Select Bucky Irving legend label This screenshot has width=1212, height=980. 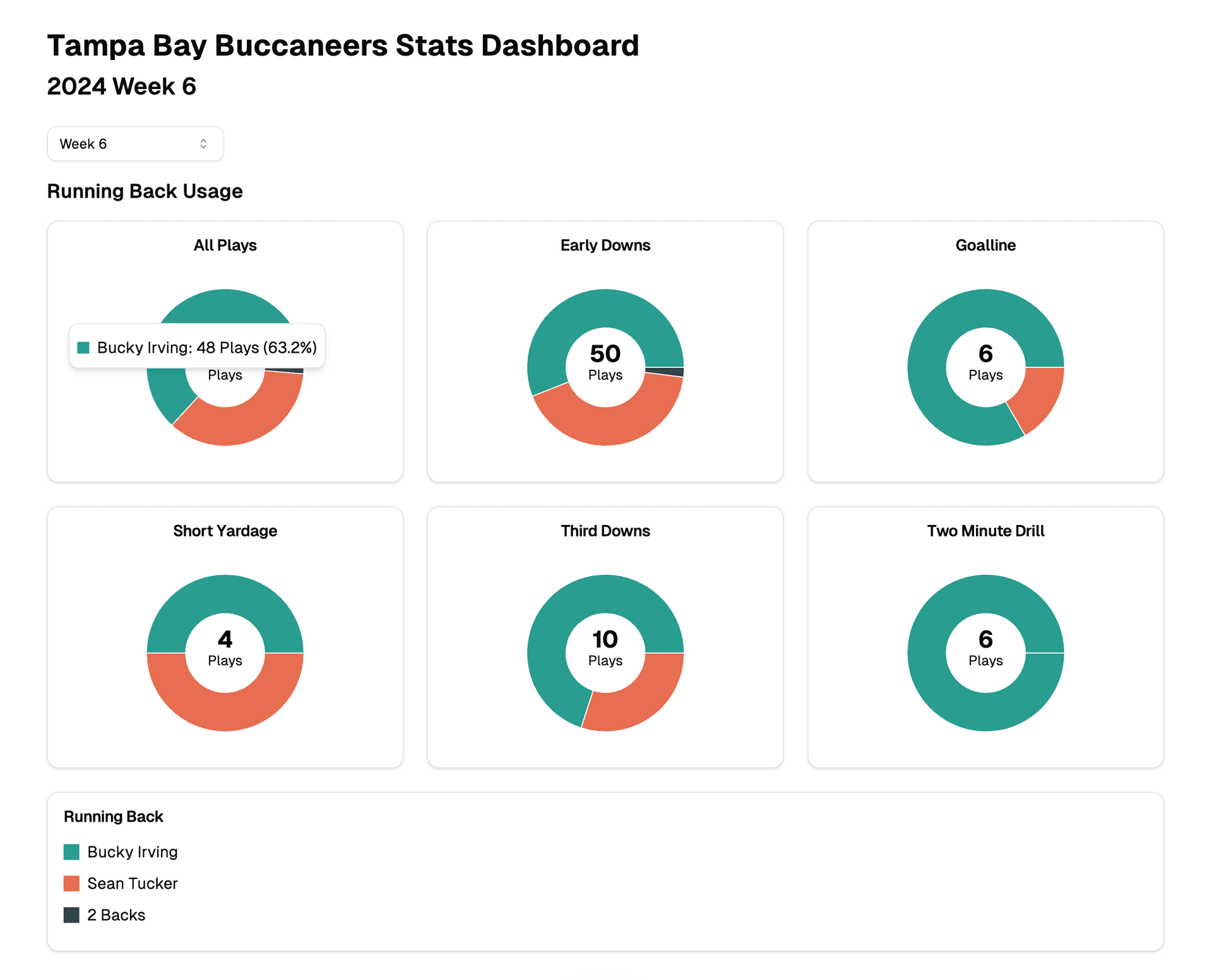(133, 852)
